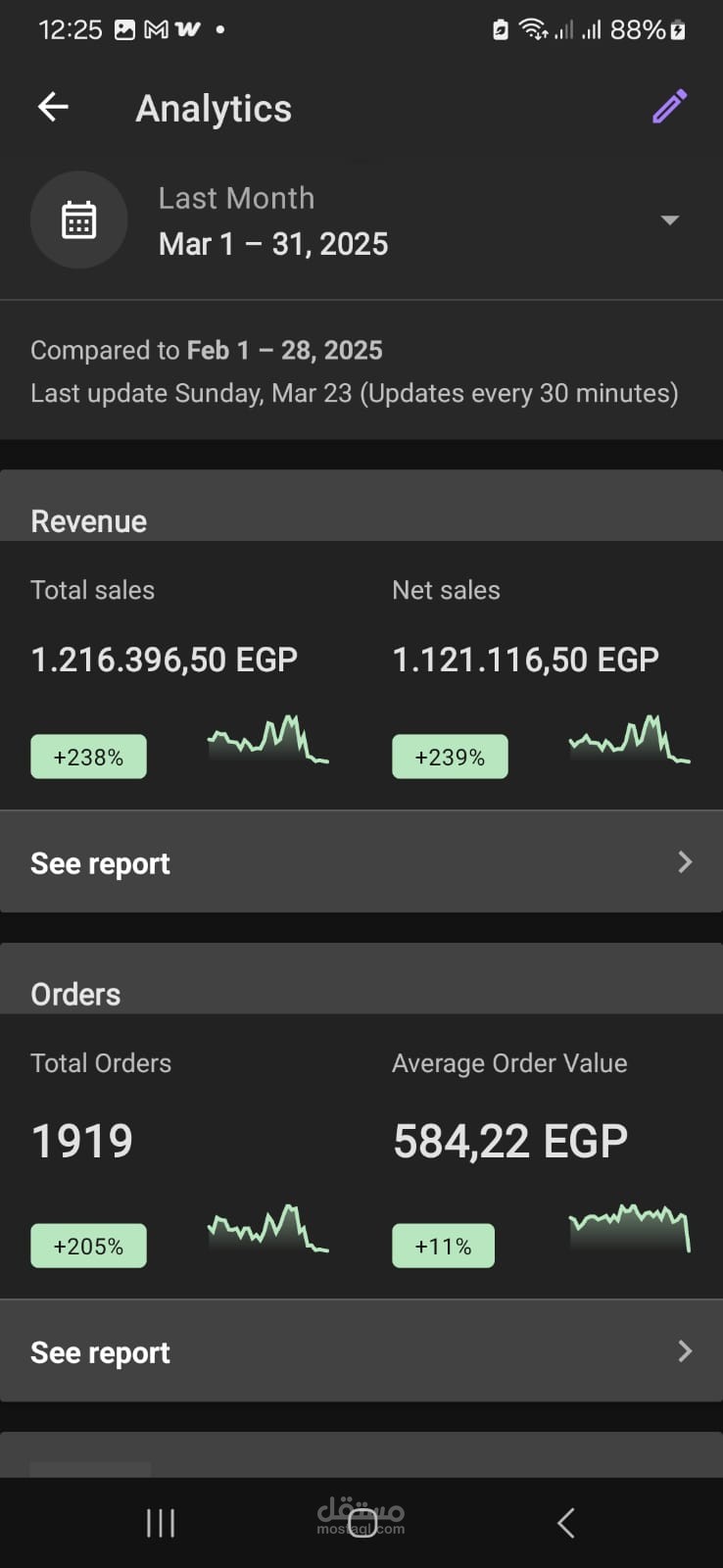Open the Revenue See report chevron

coord(685,862)
